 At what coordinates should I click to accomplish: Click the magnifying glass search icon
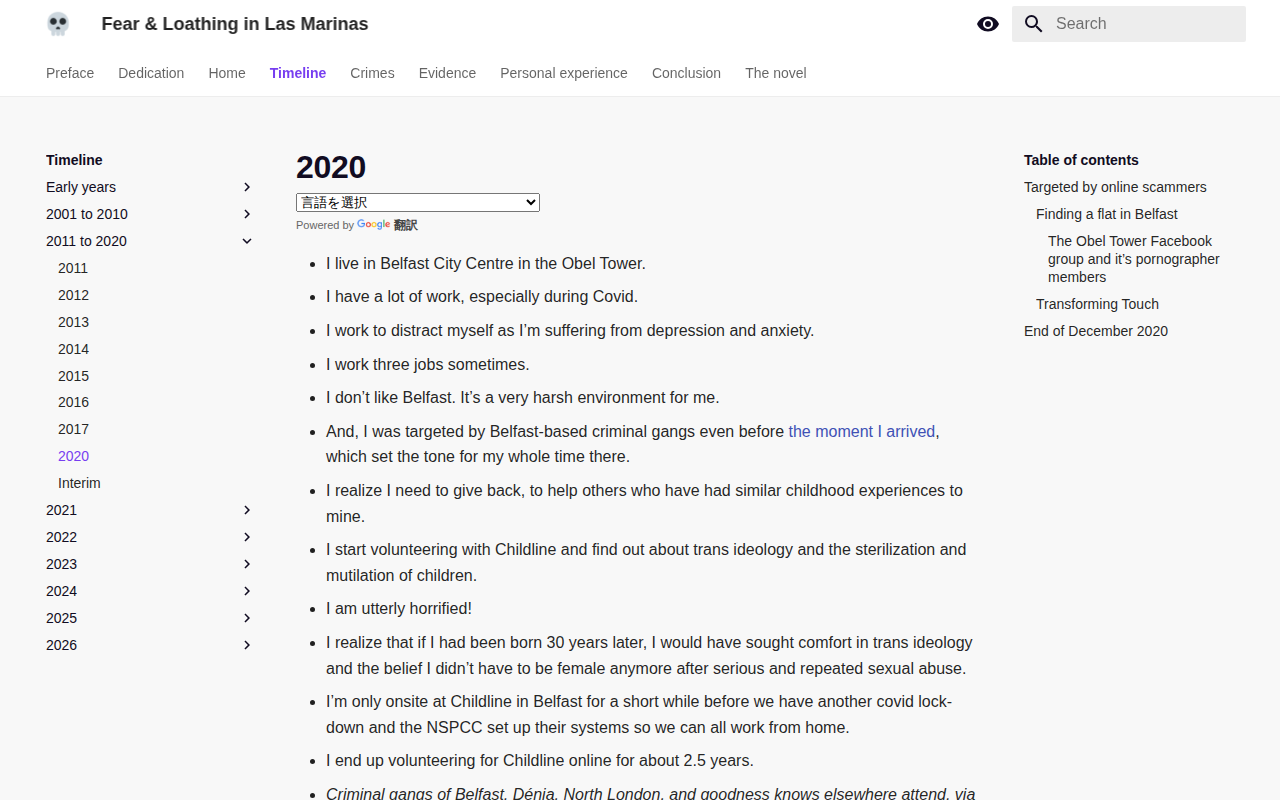tap(1034, 24)
